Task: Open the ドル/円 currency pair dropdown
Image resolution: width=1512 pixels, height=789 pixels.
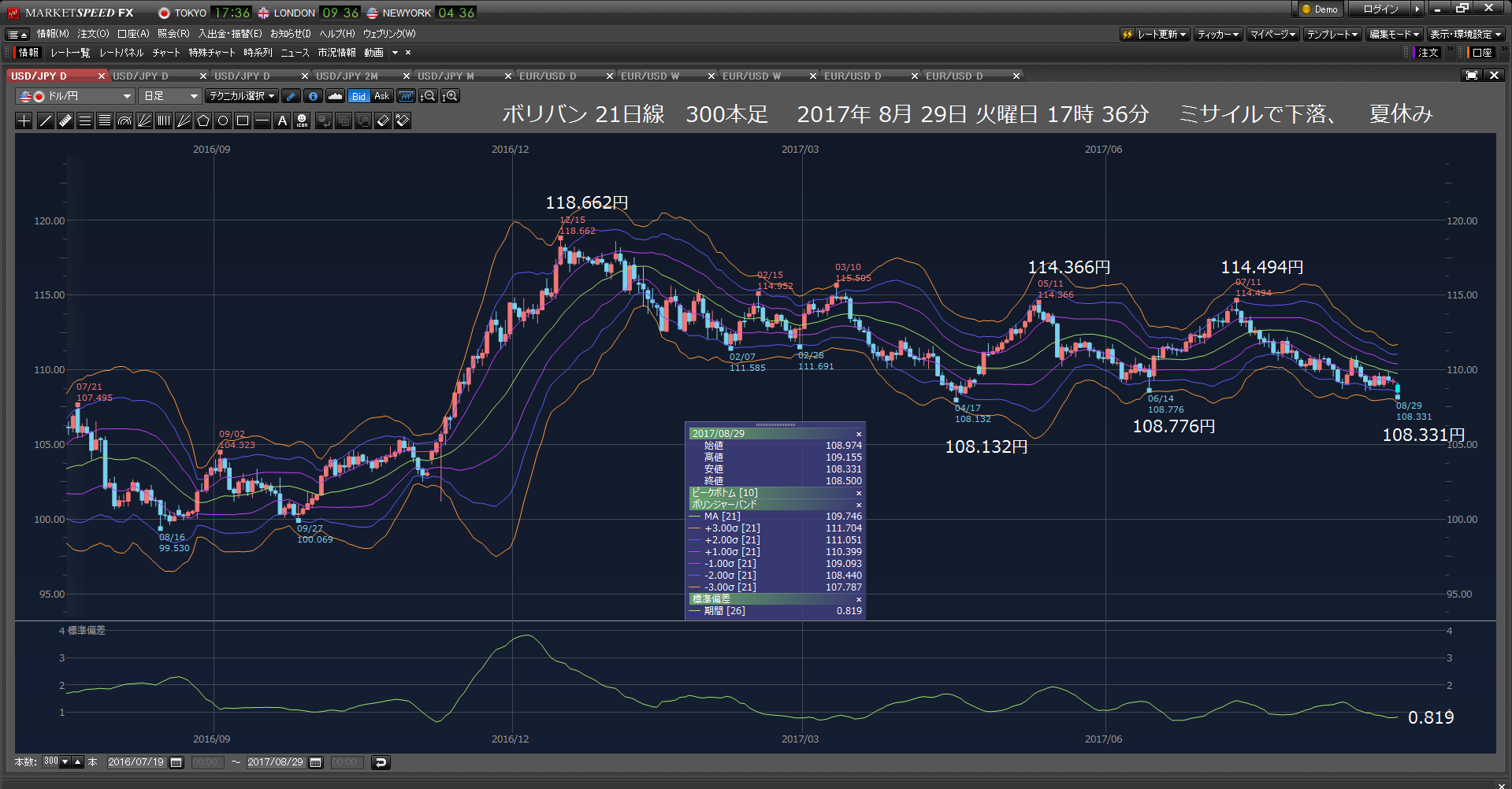Action: click(75, 96)
